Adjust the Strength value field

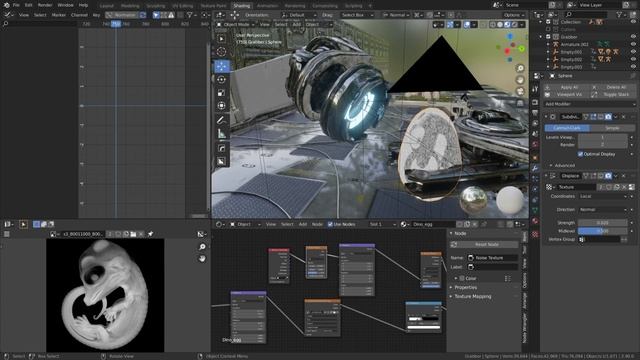coord(602,223)
